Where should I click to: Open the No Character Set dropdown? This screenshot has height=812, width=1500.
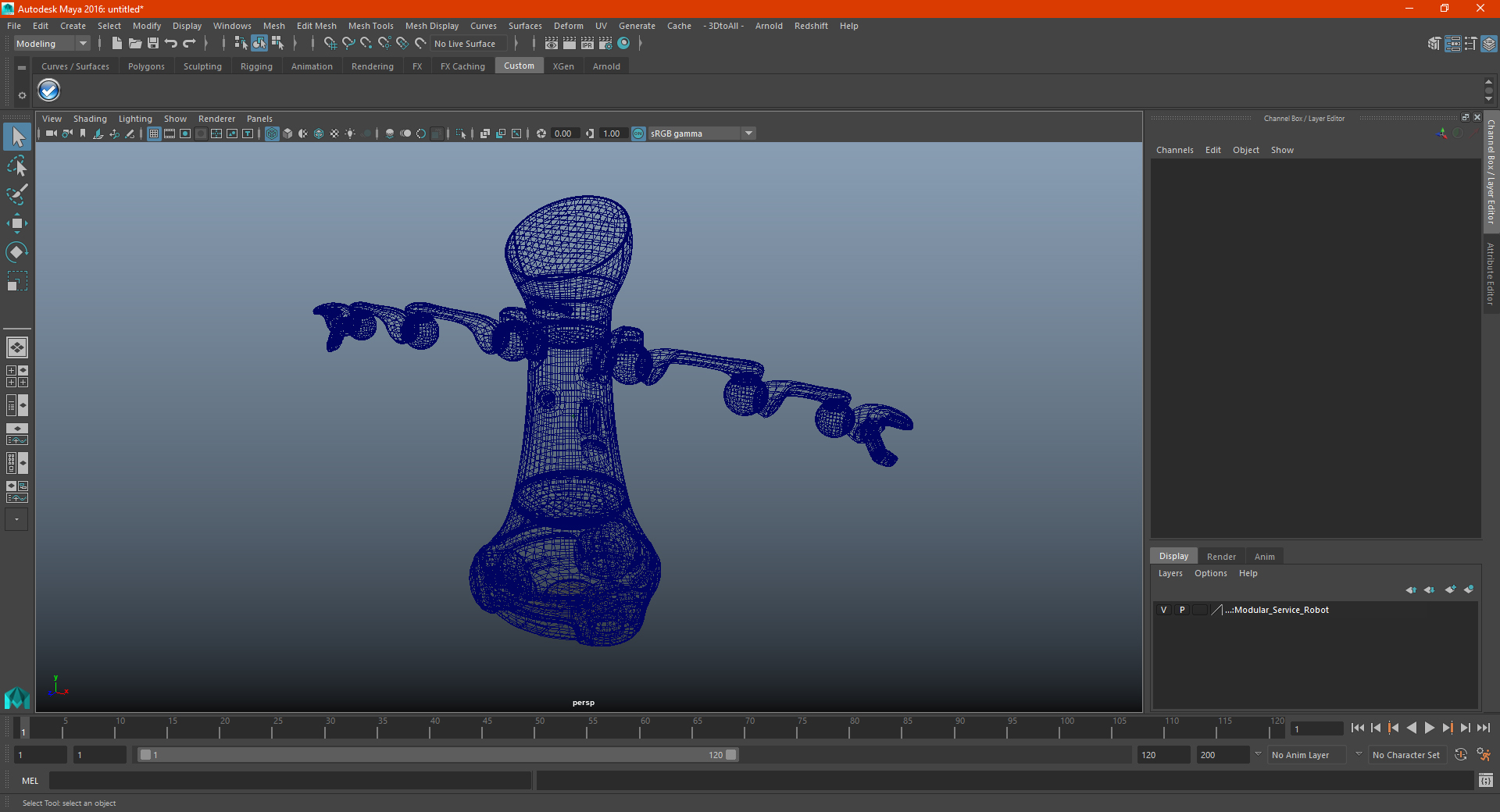pyautogui.click(x=1409, y=755)
